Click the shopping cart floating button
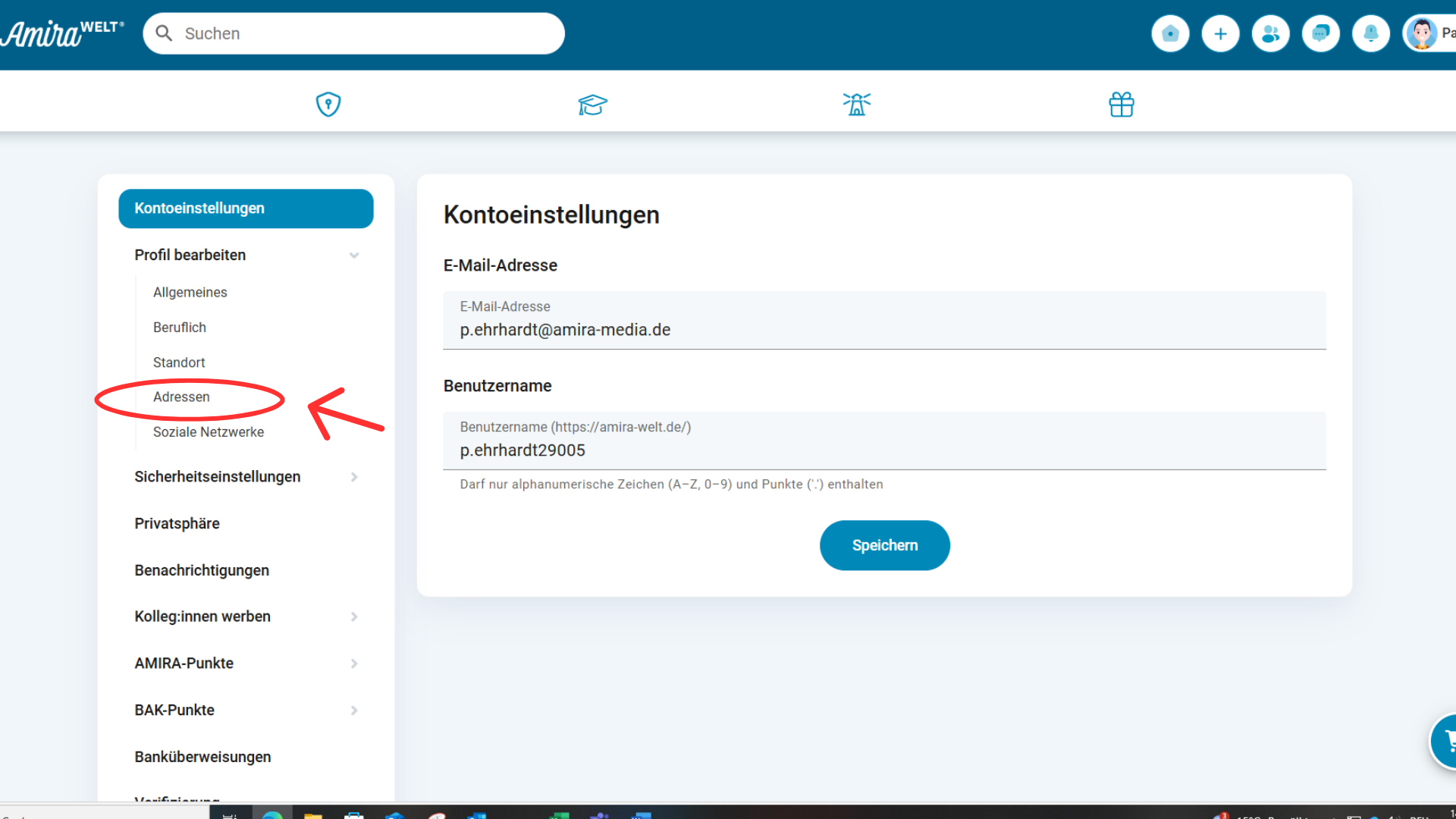Viewport: 1456px width, 819px height. pyautogui.click(x=1447, y=741)
